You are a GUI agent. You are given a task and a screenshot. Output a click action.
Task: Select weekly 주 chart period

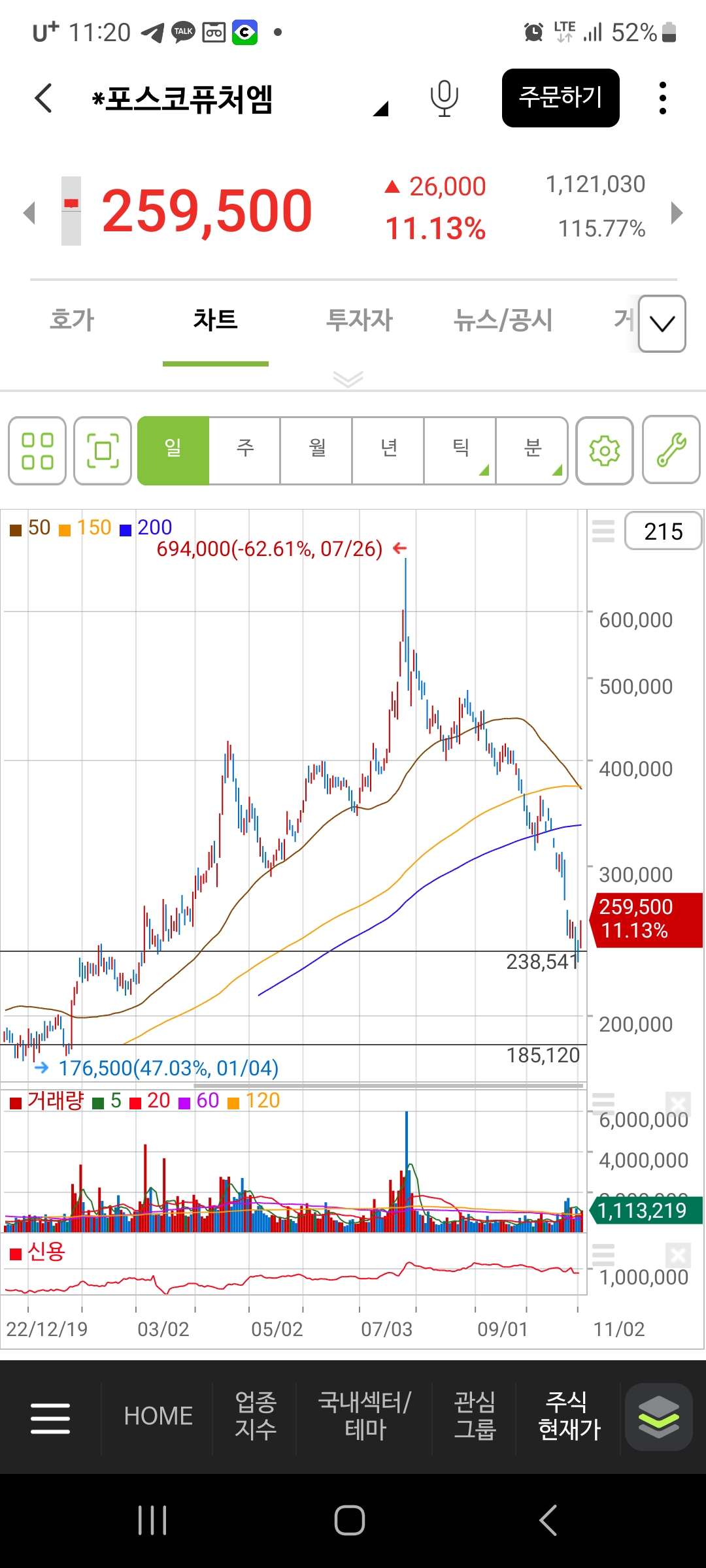click(x=245, y=451)
